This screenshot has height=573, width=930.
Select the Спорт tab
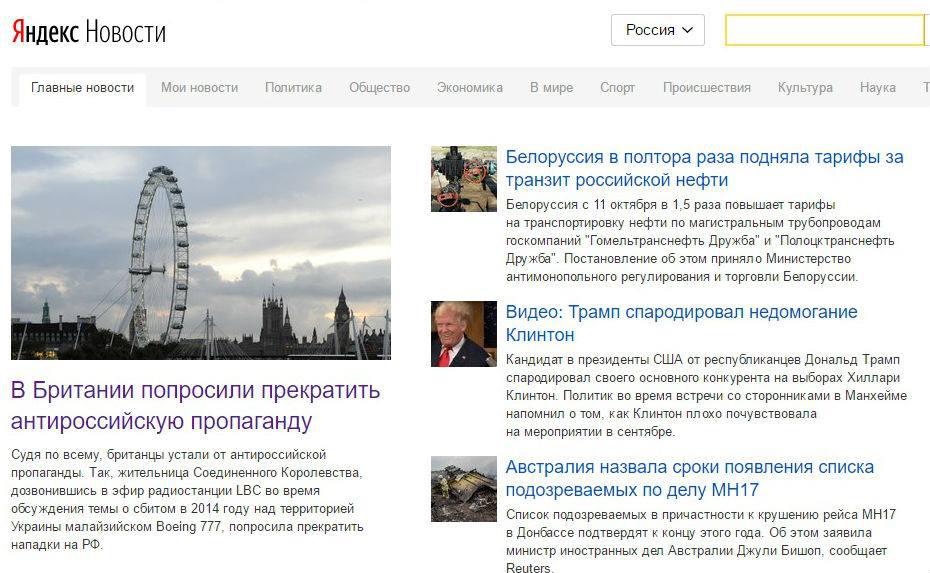point(617,88)
